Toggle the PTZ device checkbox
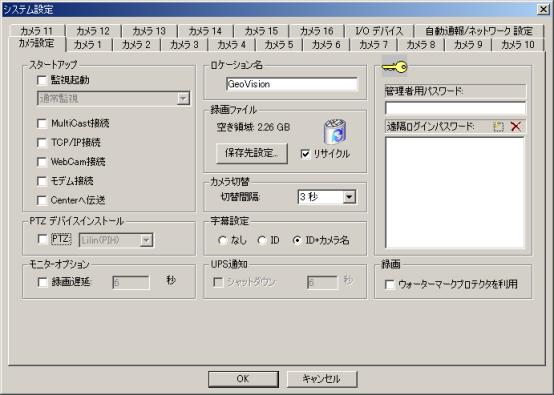This screenshot has width=554, height=395. tap(42, 239)
